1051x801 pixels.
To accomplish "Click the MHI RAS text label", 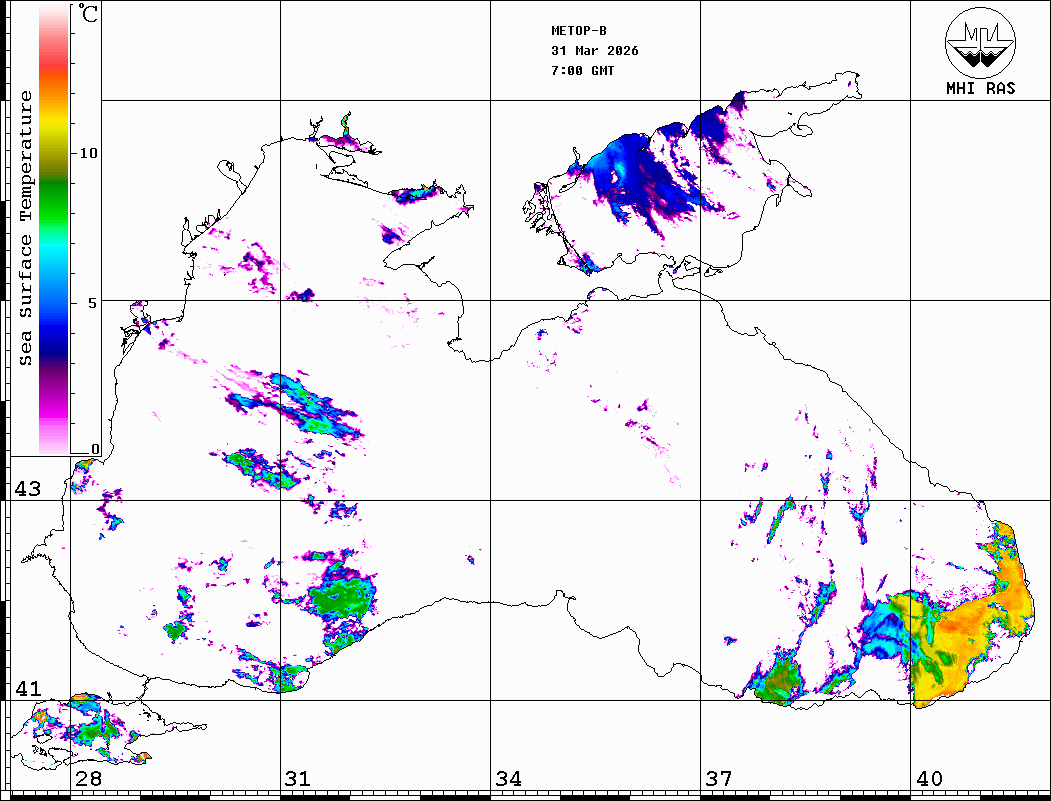I will pos(980,88).
